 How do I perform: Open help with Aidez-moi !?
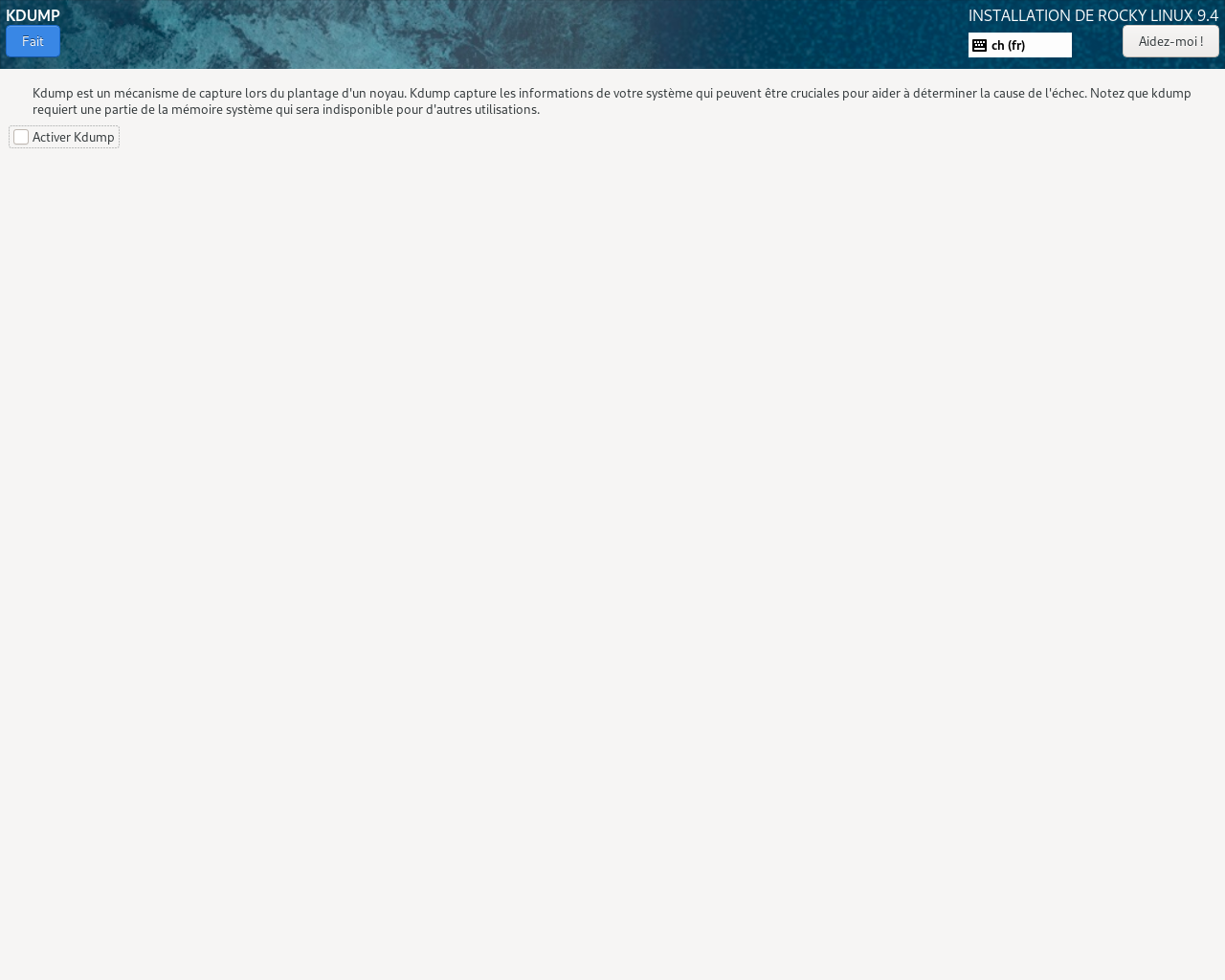(1170, 41)
